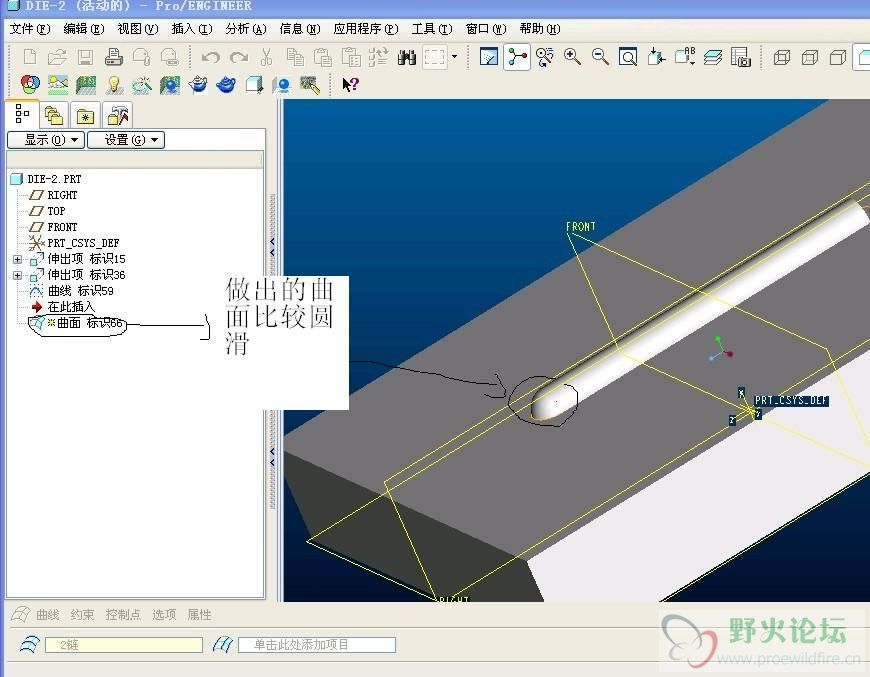Image resolution: width=870 pixels, height=677 pixels.
Task: Open the 显示(O) dropdown
Action: pyautogui.click(x=46, y=140)
